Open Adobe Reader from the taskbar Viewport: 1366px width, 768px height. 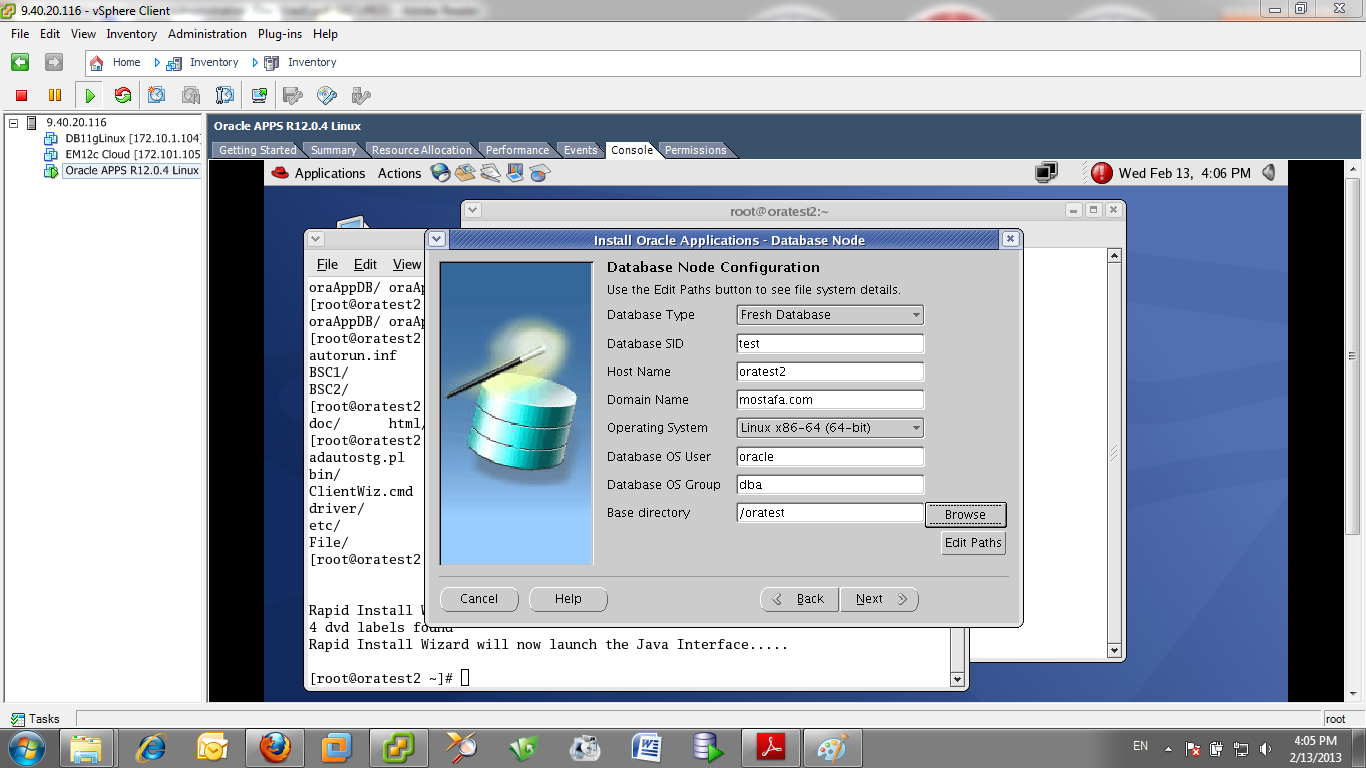771,747
